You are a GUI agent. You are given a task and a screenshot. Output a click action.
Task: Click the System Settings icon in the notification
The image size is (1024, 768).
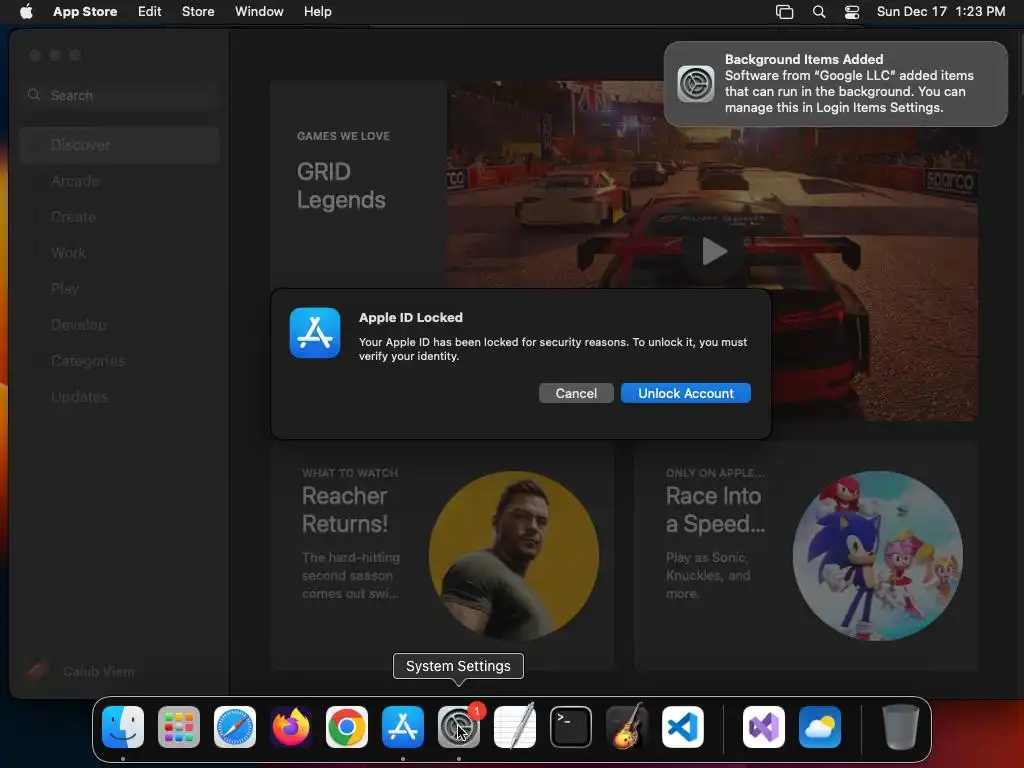pos(696,84)
